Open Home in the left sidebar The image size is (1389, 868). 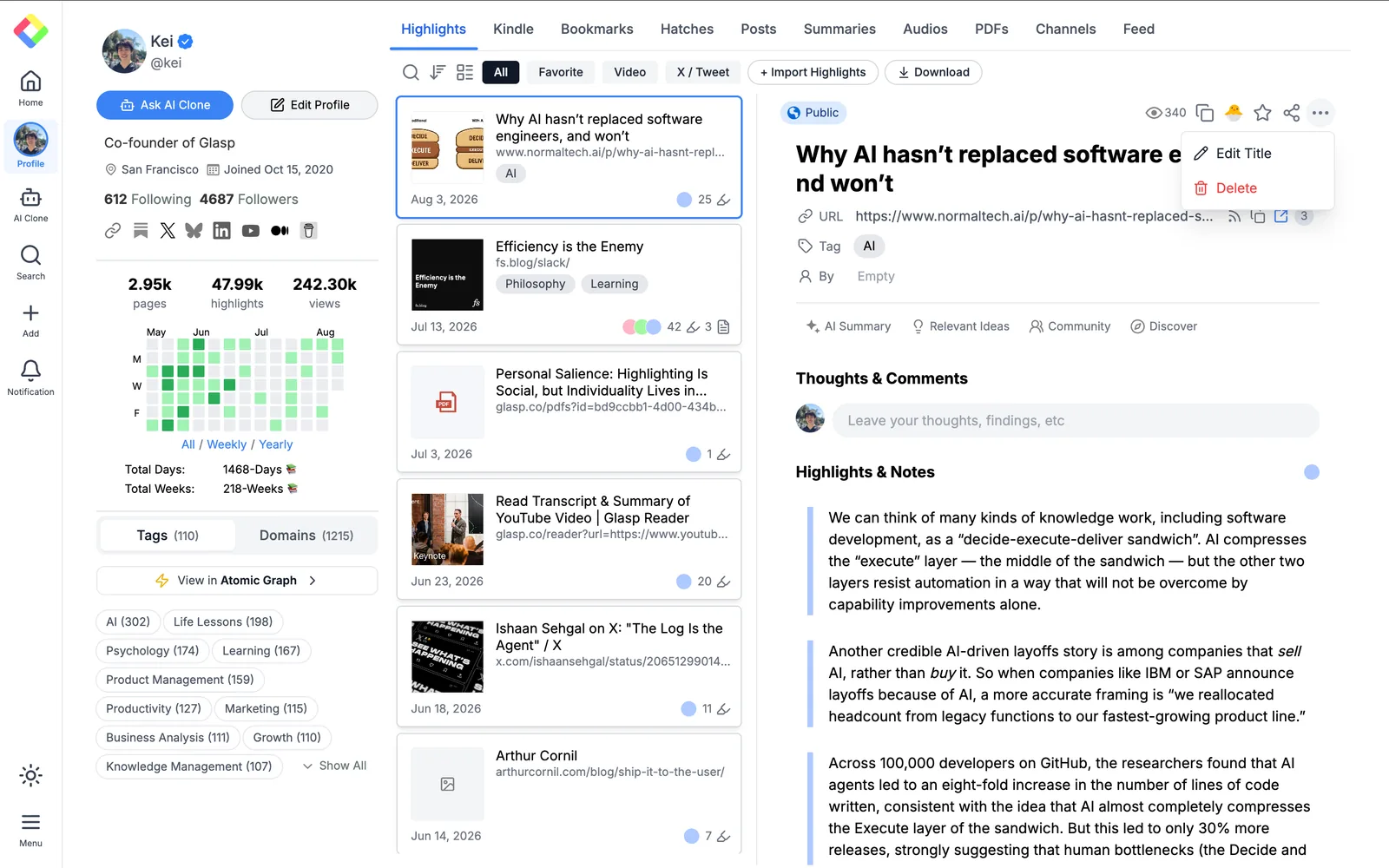[30, 89]
